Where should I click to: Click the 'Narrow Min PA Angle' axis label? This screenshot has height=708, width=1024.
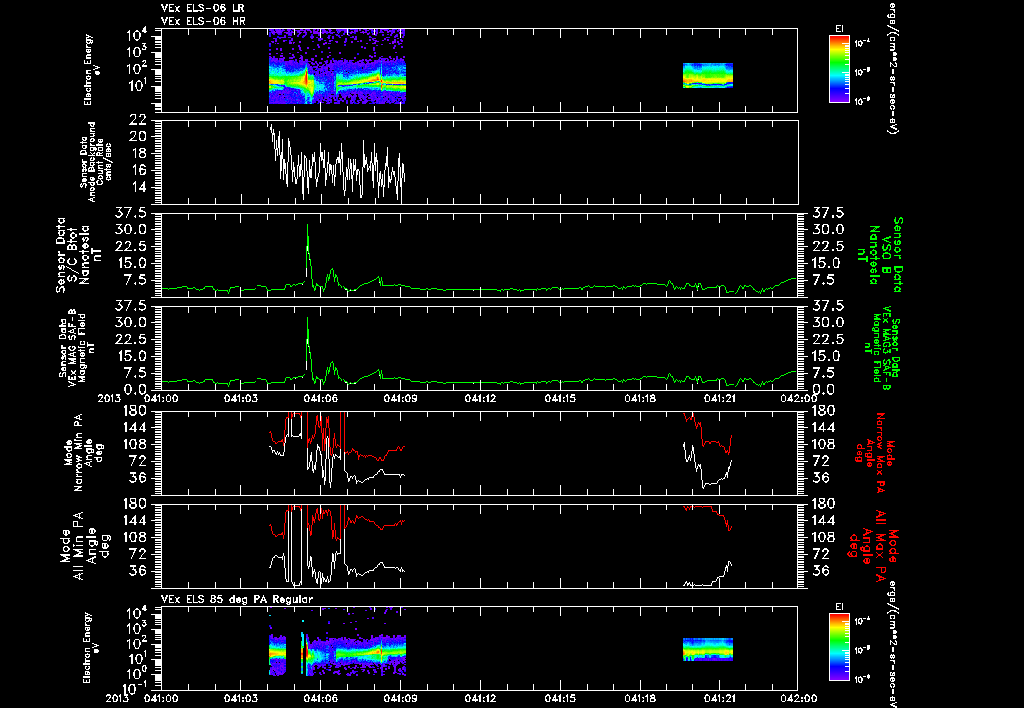[x=82, y=452]
